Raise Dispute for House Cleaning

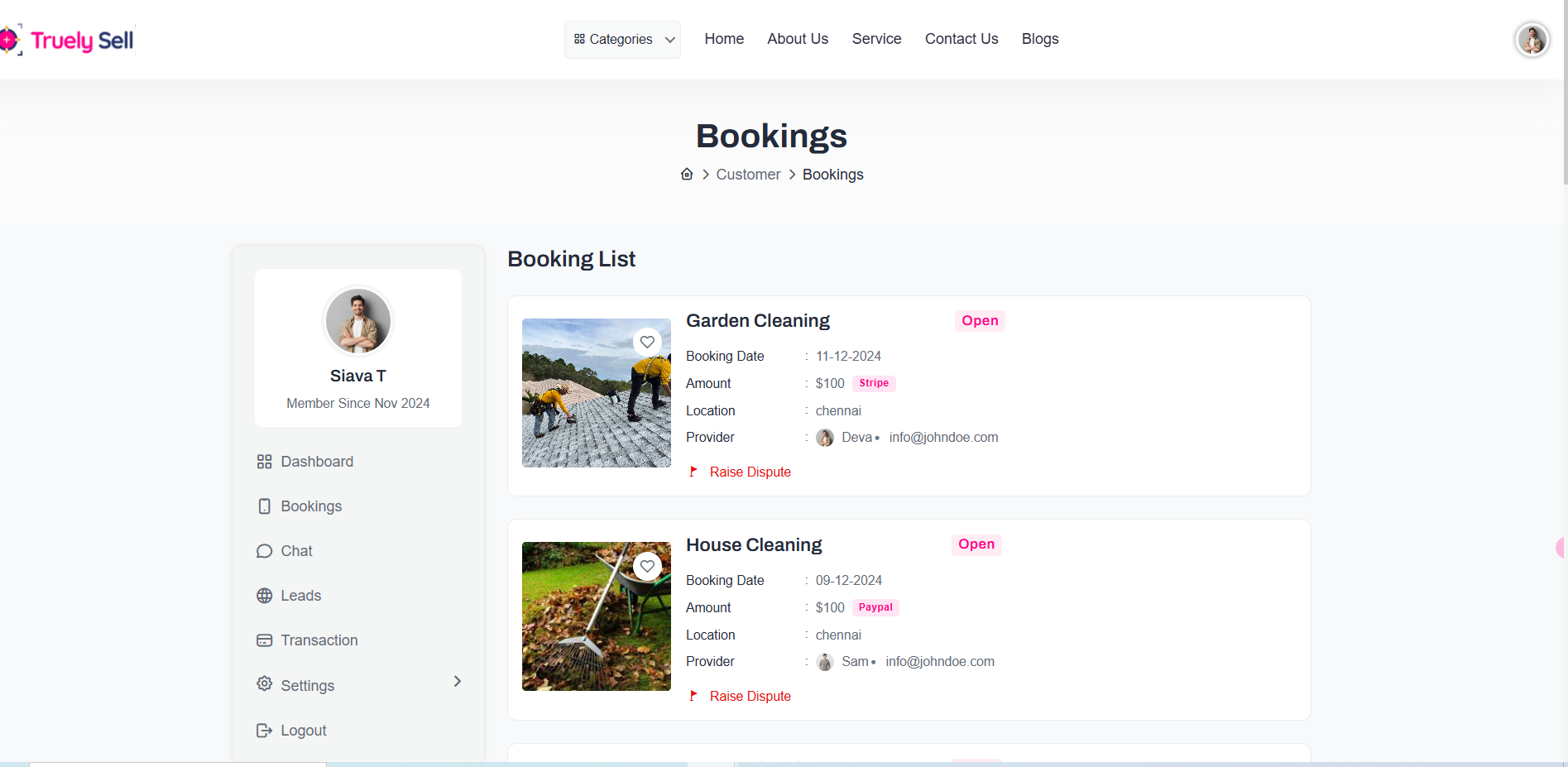click(750, 696)
